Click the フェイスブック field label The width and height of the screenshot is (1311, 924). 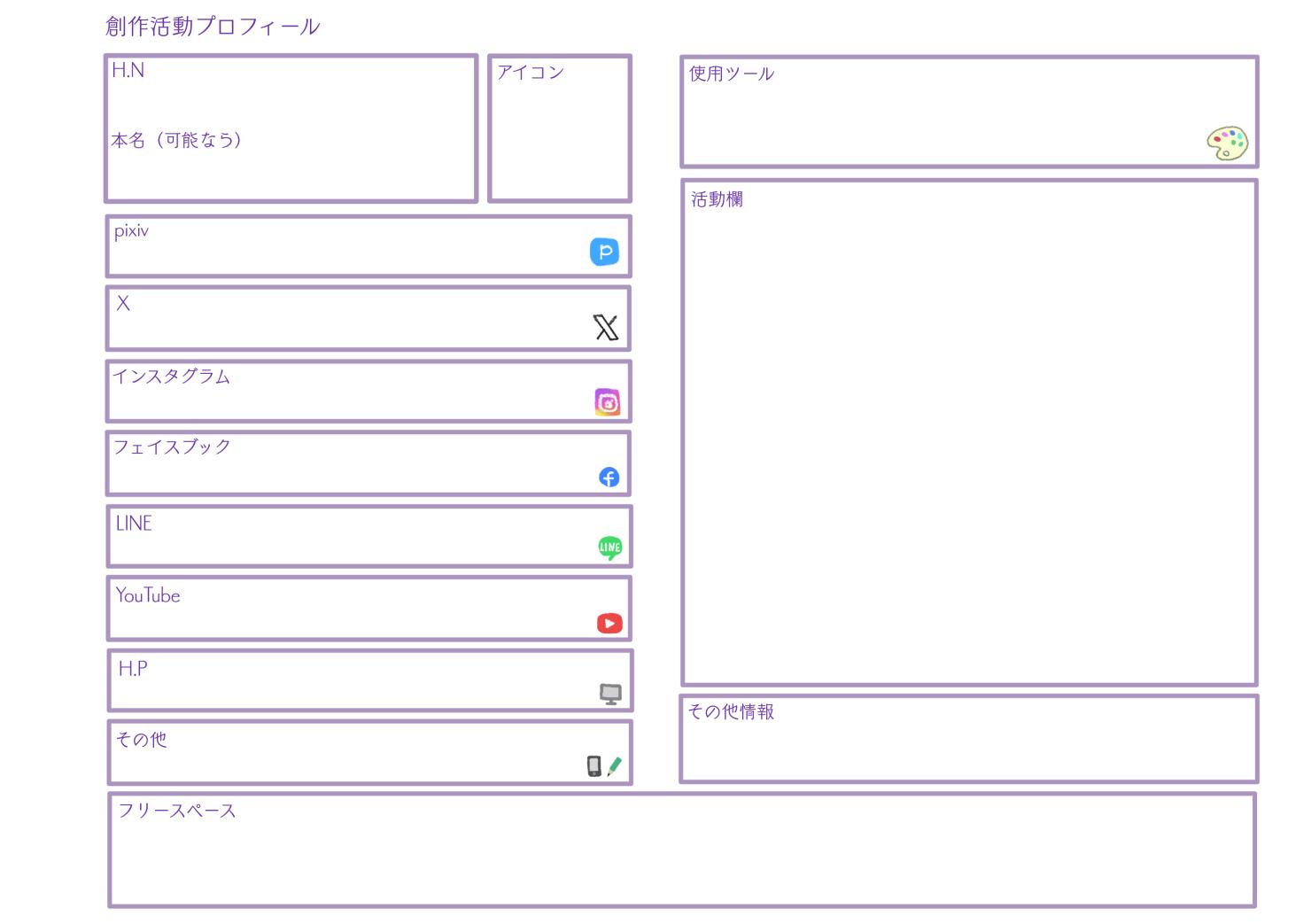click(172, 447)
